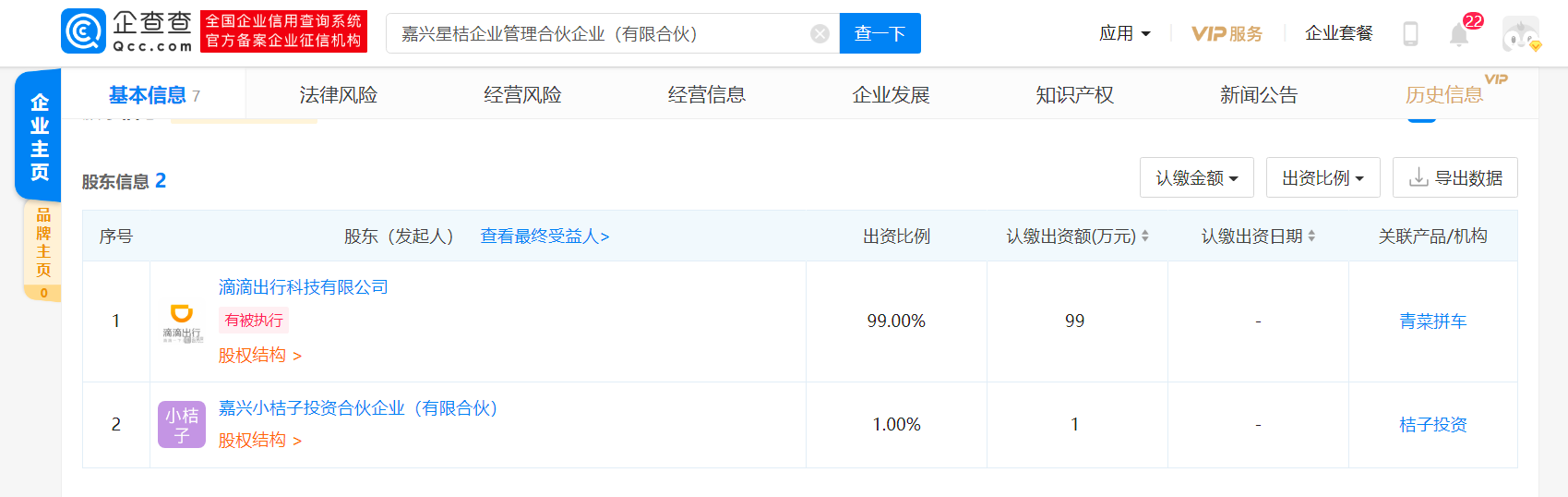Click the mobile phone icon
This screenshot has width=1568, height=497.
tap(1410, 34)
